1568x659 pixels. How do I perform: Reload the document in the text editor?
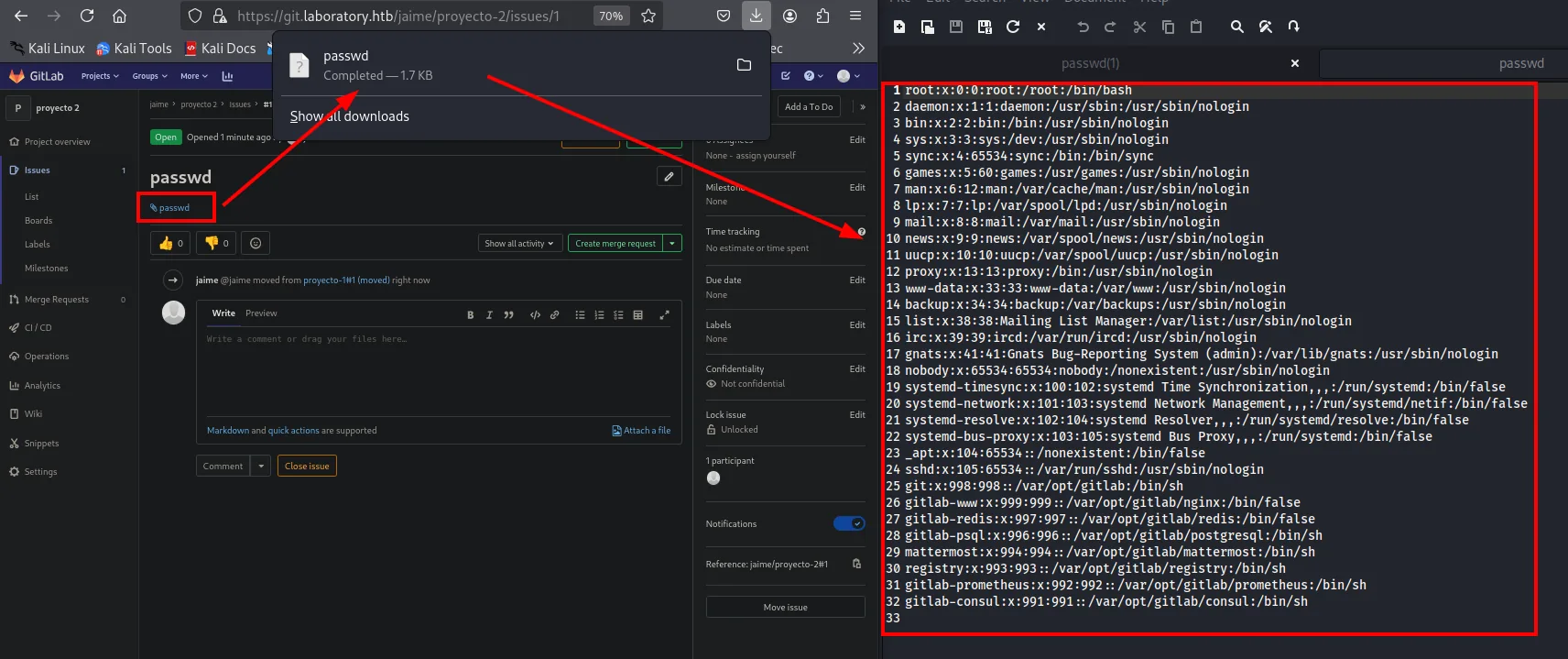coord(1013,27)
